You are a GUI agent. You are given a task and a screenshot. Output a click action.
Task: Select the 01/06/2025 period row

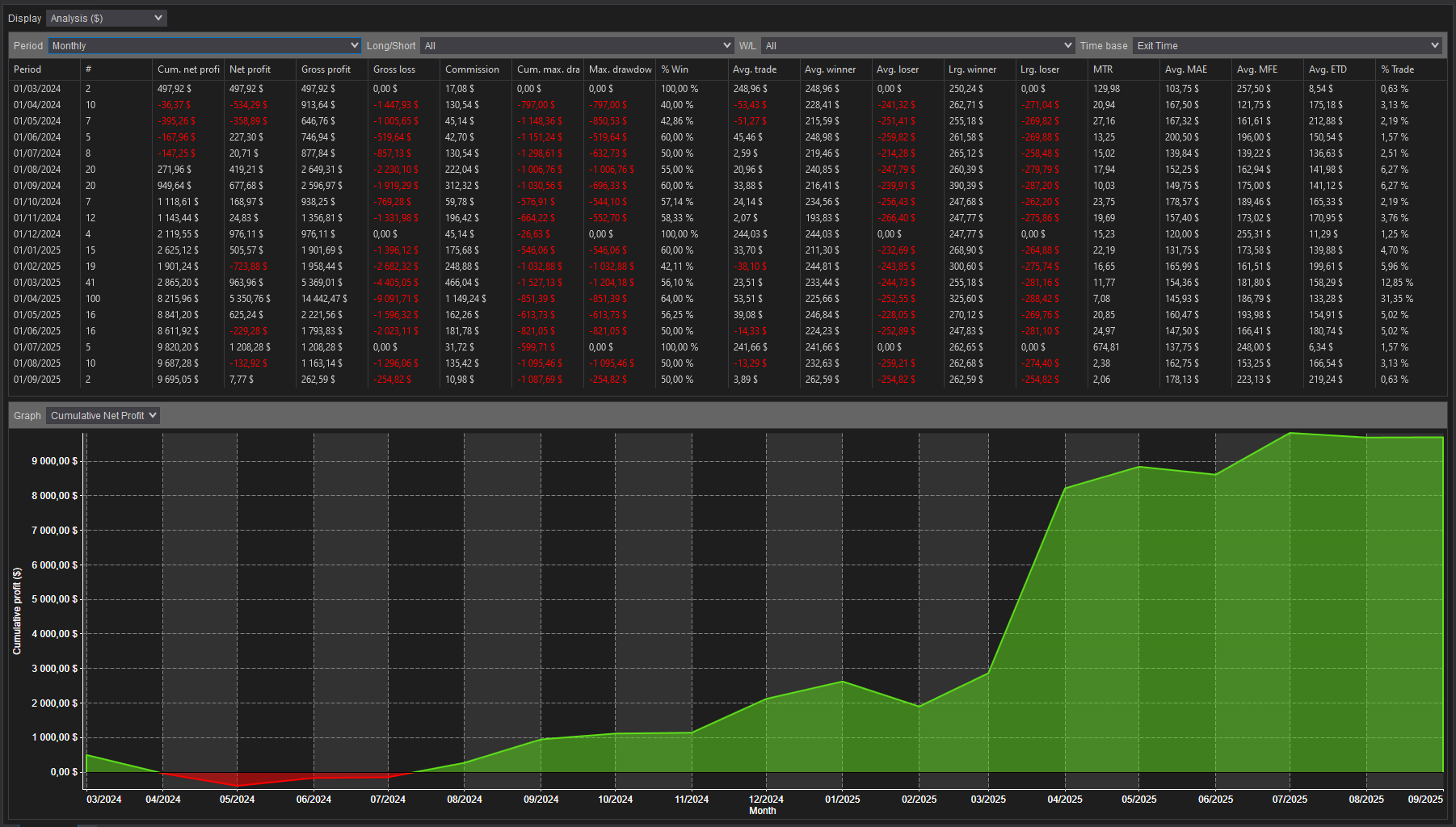click(x=727, y=331)
